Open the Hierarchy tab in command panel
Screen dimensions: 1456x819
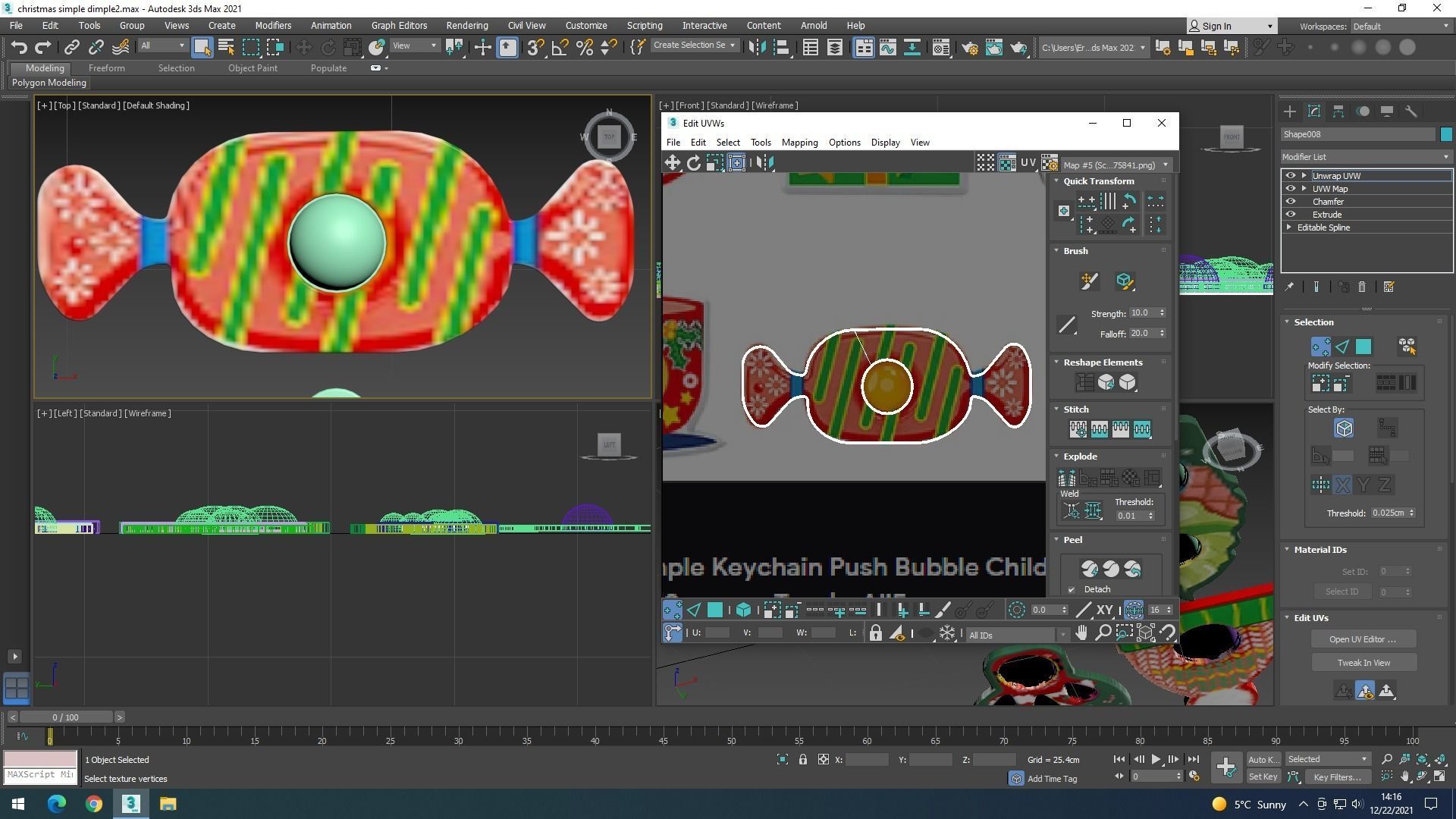point(1338,111)
